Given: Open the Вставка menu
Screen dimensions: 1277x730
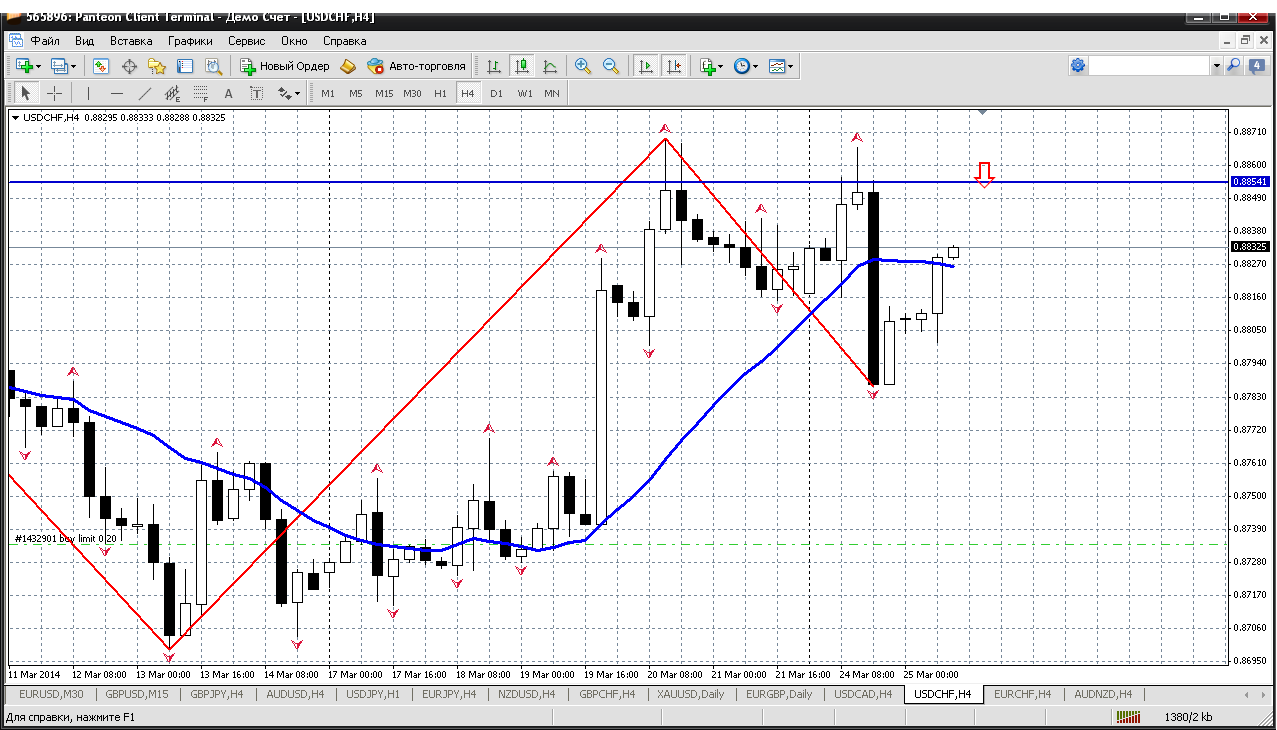Looking at the screenshot, I should [131, 41].
